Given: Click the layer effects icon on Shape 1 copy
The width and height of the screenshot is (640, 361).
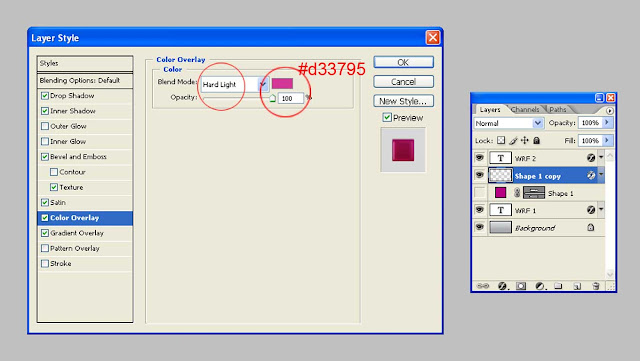Looking at the screenshot, I should (591, 175).
